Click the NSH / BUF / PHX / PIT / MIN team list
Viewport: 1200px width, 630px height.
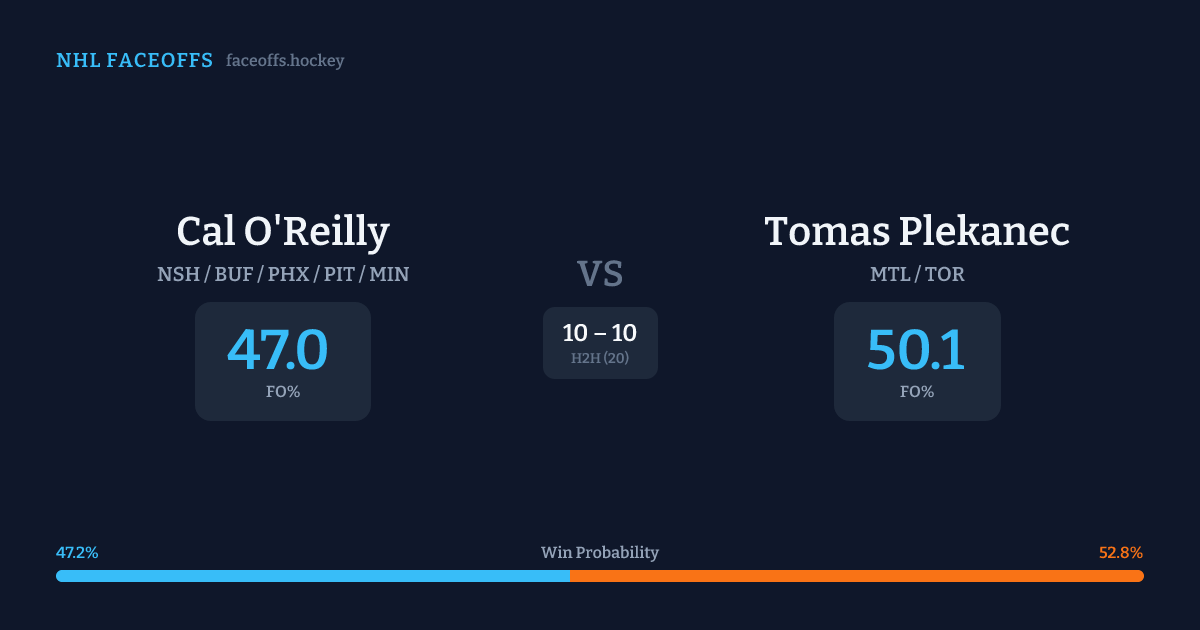(x=283, y=274)
